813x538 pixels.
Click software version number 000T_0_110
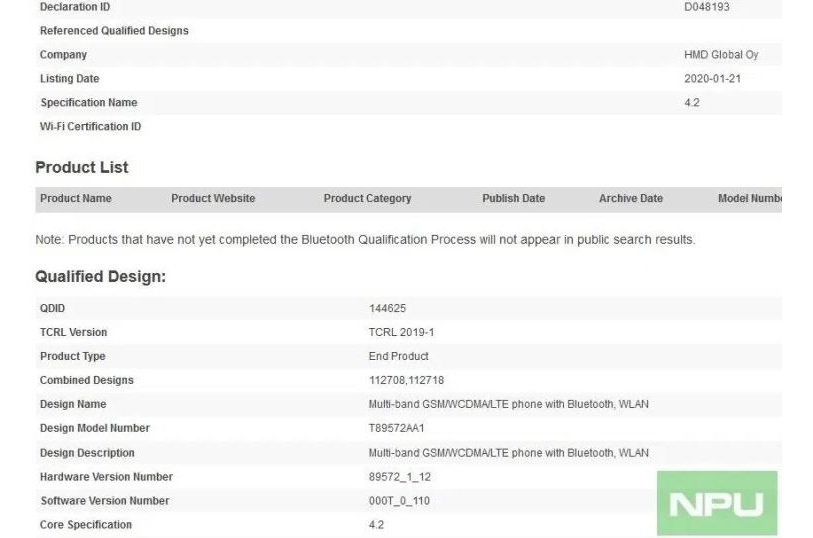(399, 501)
